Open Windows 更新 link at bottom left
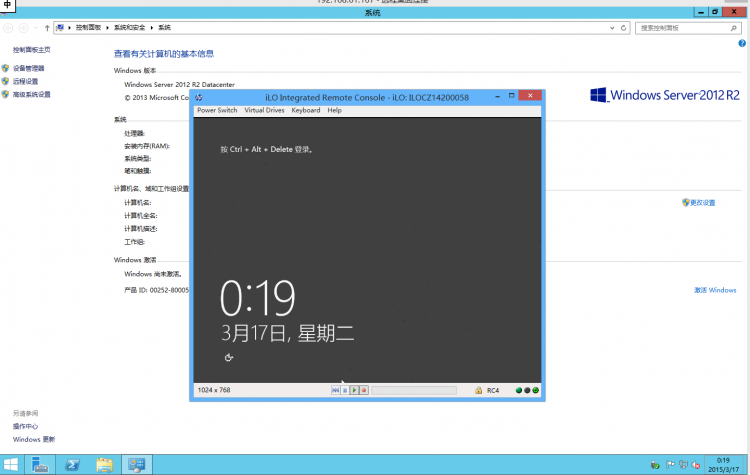This screenshot has height=475, width=750. click(x=34, y=439)
